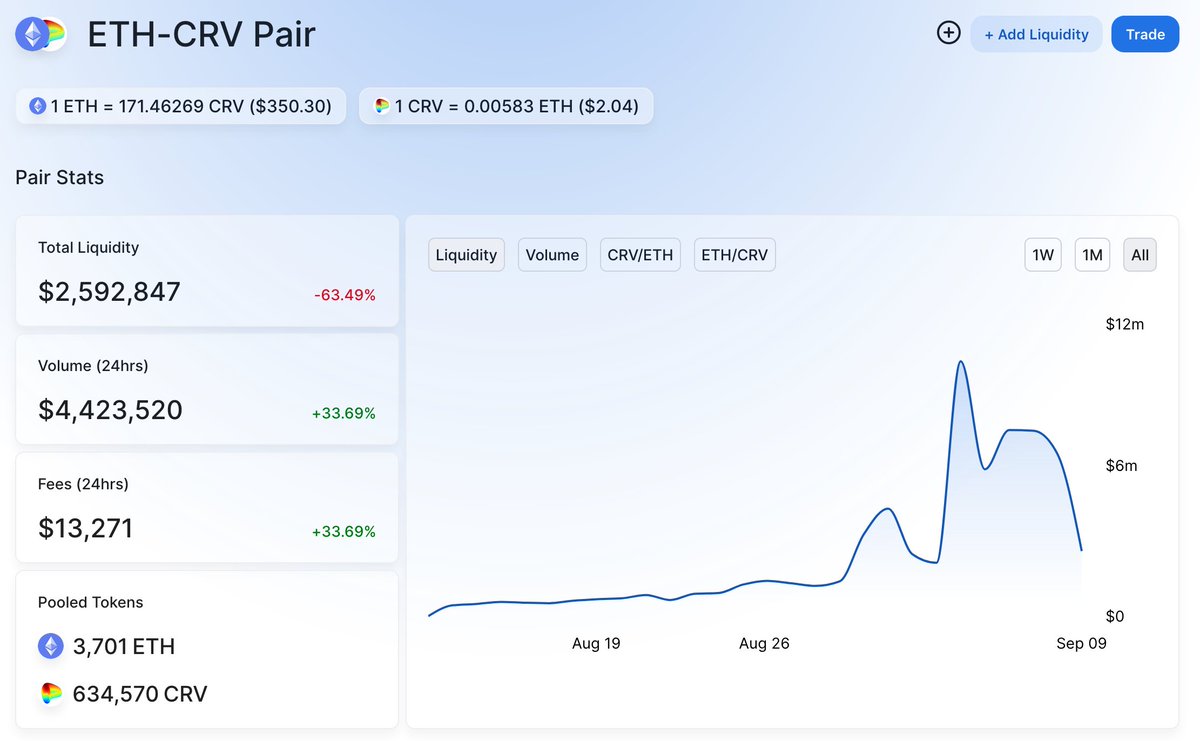Click the $2,592,847 liquidity value
The image size is (1200, 741).
pos(109,292)
